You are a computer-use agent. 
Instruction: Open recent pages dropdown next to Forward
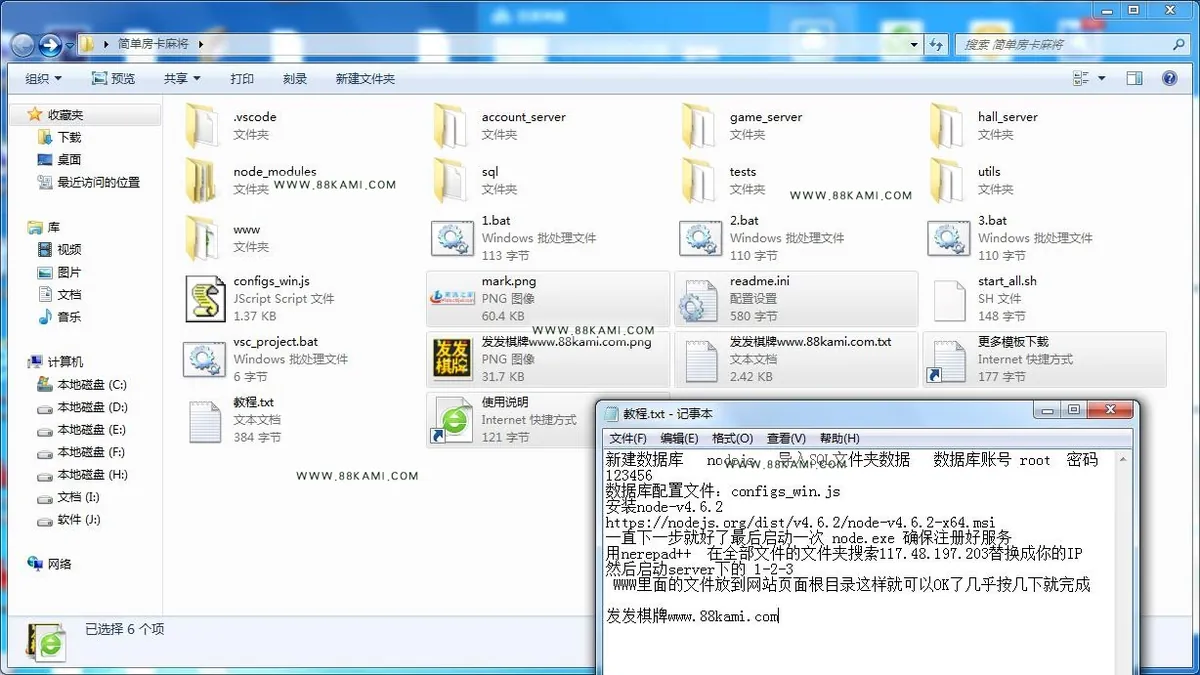69,45
